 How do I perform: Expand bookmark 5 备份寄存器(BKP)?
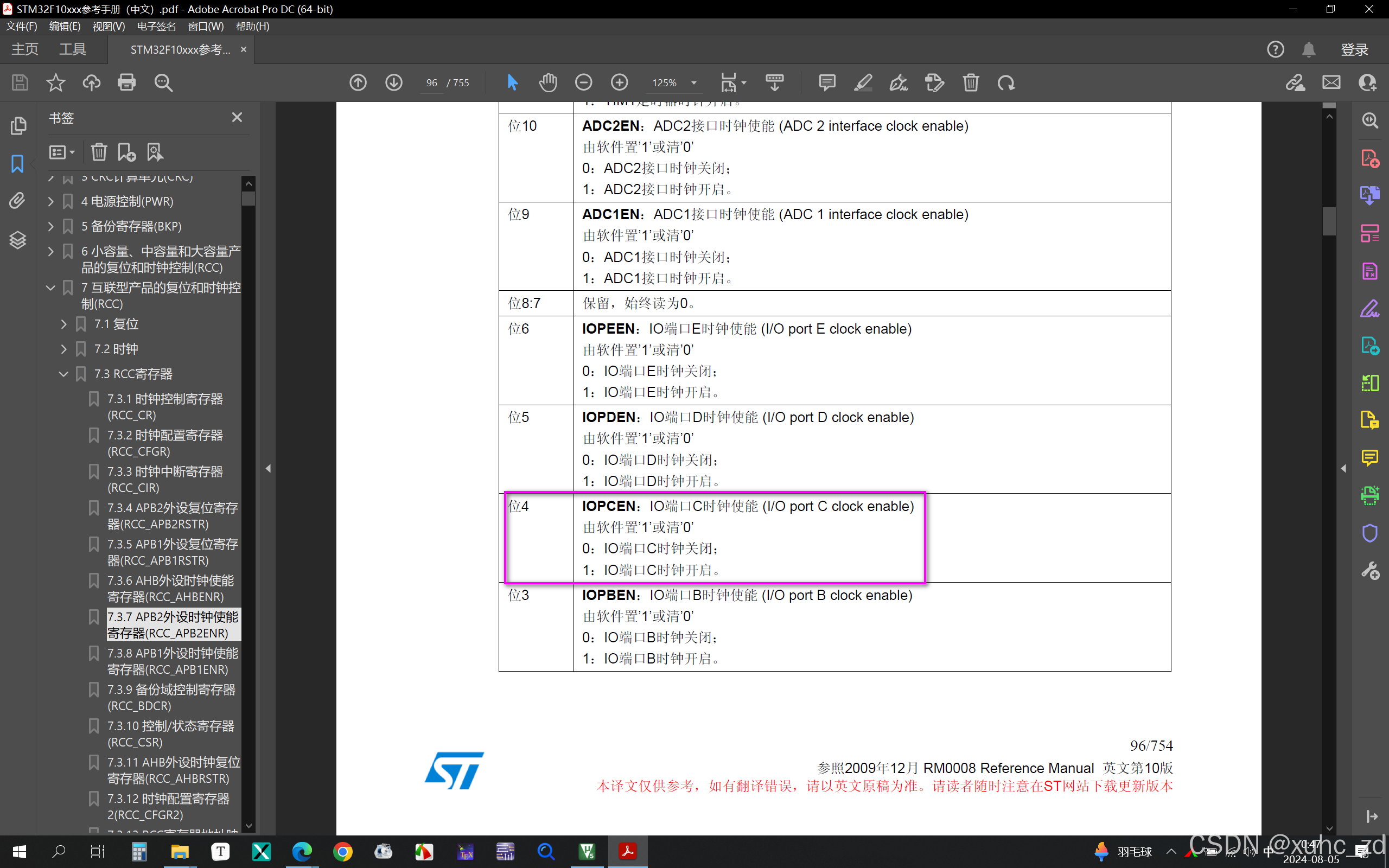pyautogui.click(x=51, y=226)
